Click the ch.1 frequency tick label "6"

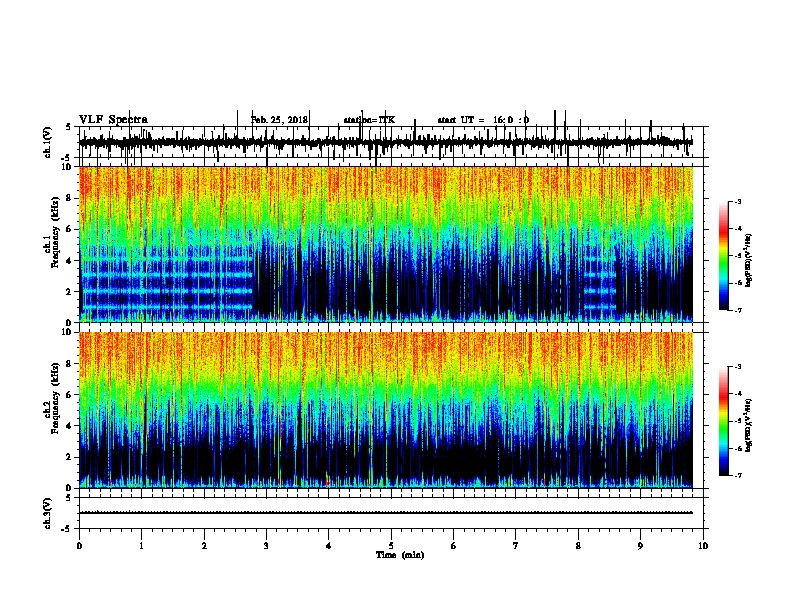point(70,229)
